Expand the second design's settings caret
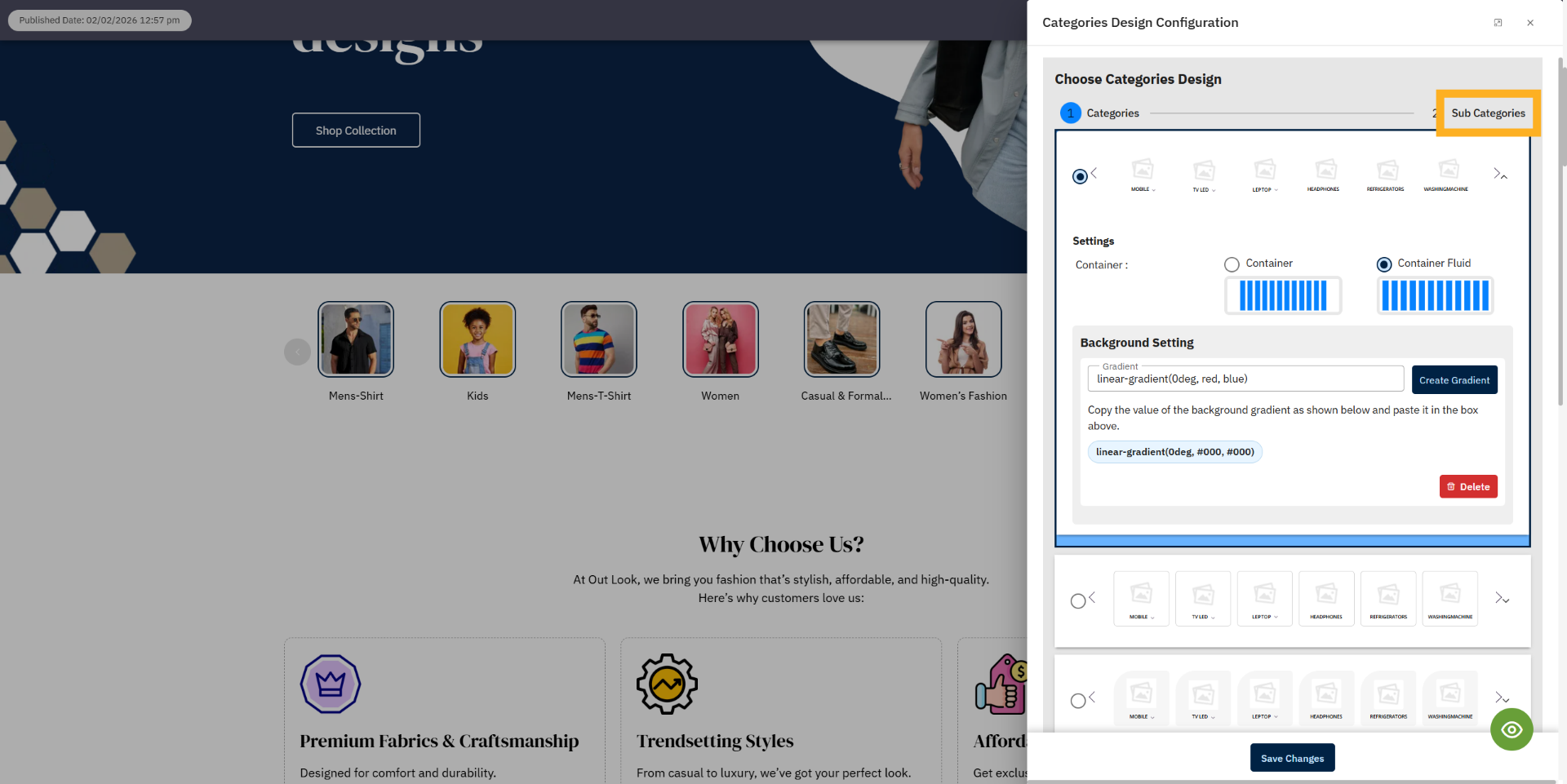This screenshot has height=784, width=1567. (x=1506, y=600)
